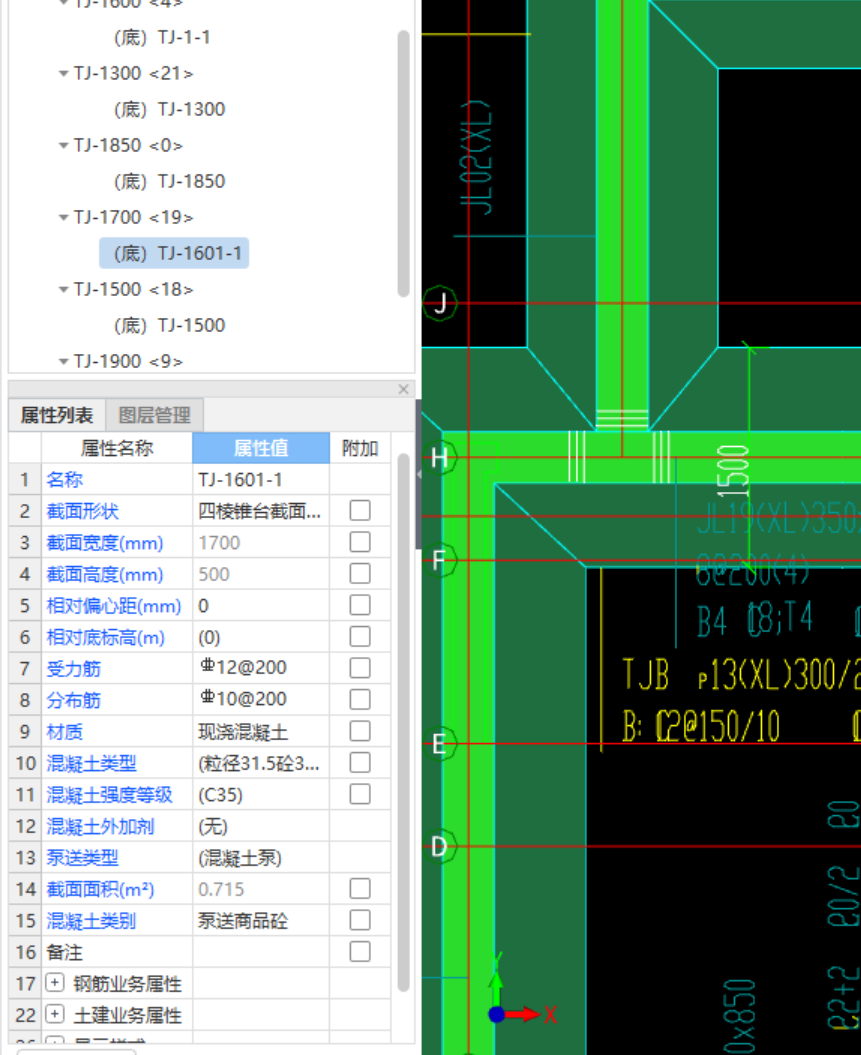The image size is (861, 1055).
Task: Toggle the 混凝土类别 additional checkbox
Action: [x=360, y=920]
